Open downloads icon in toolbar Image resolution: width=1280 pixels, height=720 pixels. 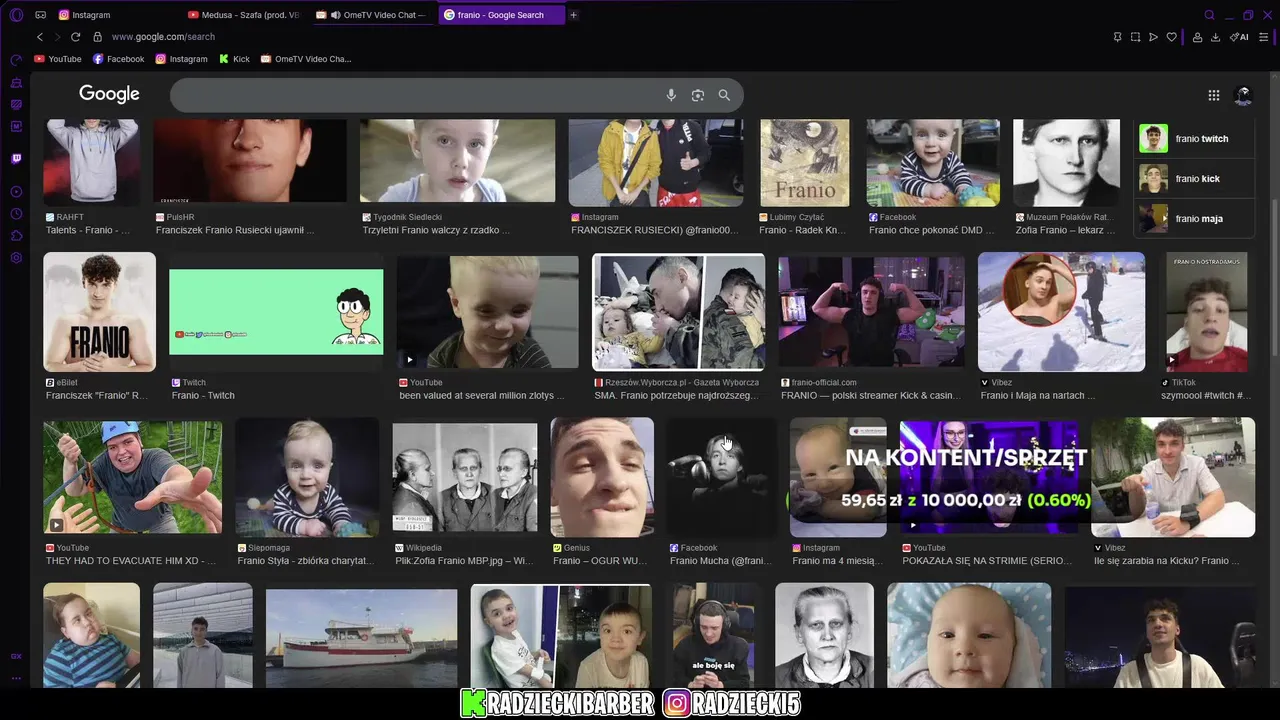point(1215,37)
